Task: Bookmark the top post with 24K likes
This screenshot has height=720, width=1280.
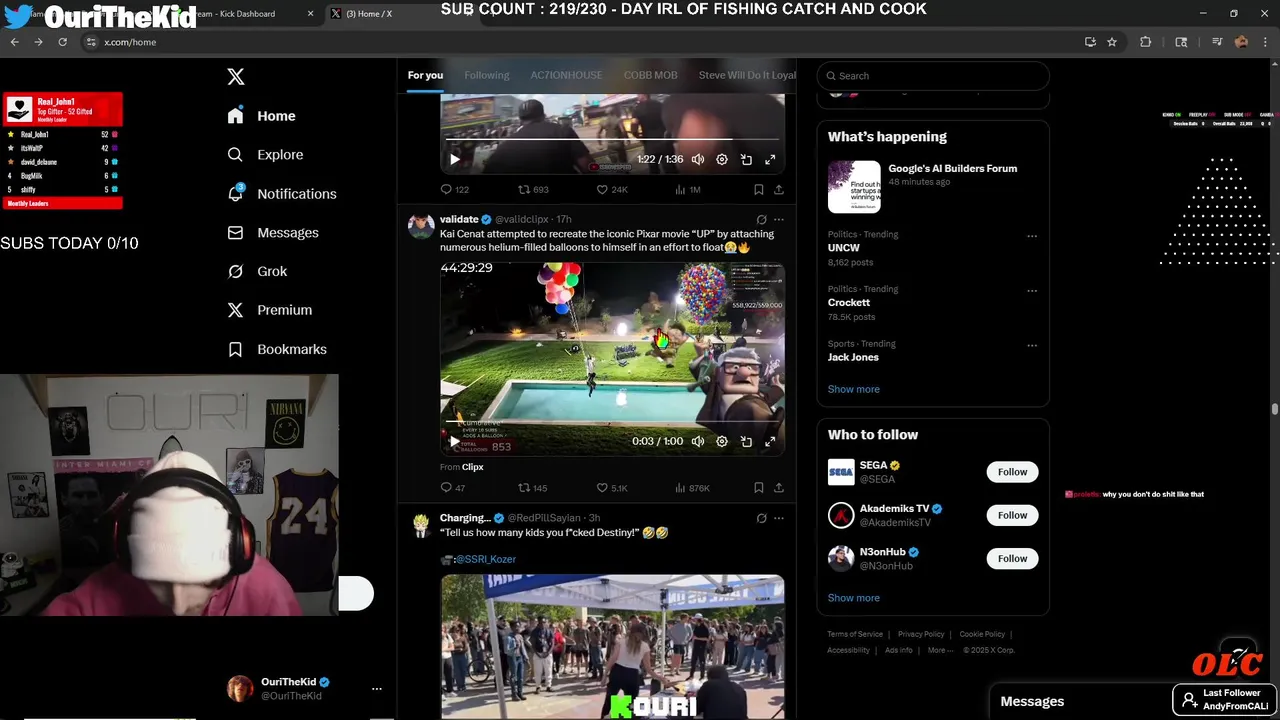Action: (x=758, y=189)
